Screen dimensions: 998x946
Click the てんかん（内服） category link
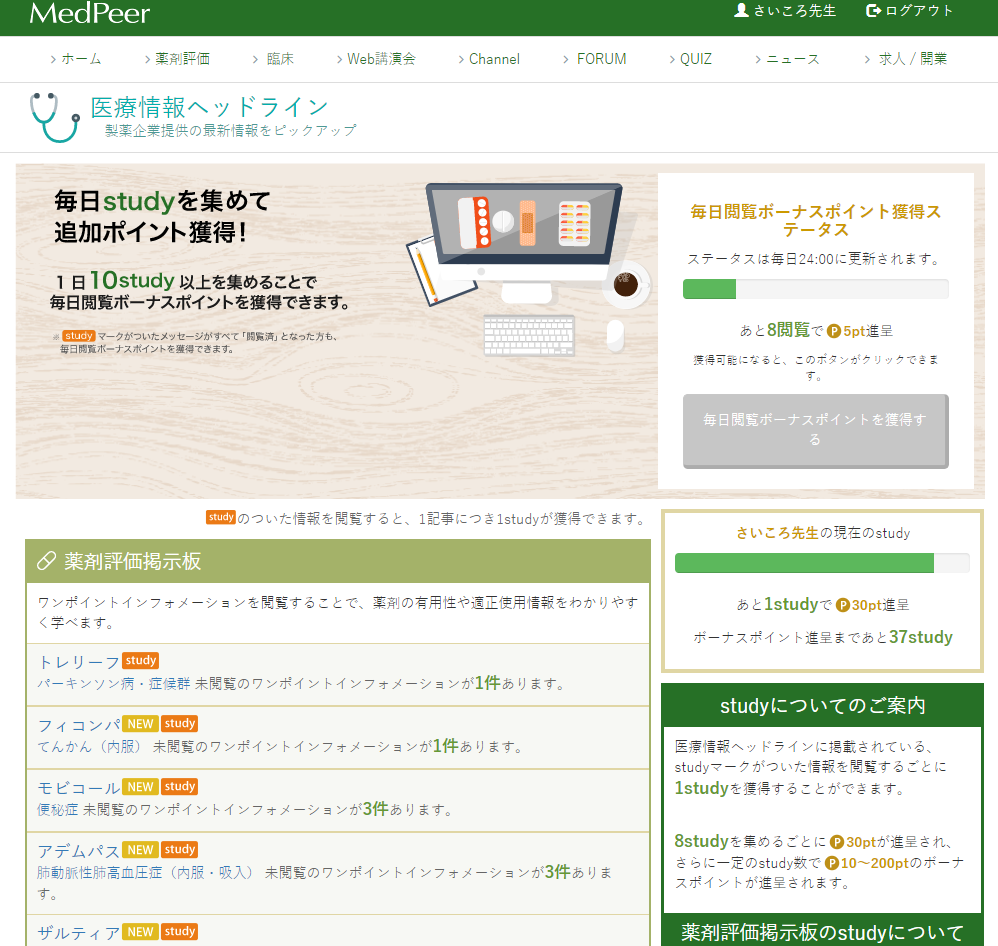click(90, 746)
